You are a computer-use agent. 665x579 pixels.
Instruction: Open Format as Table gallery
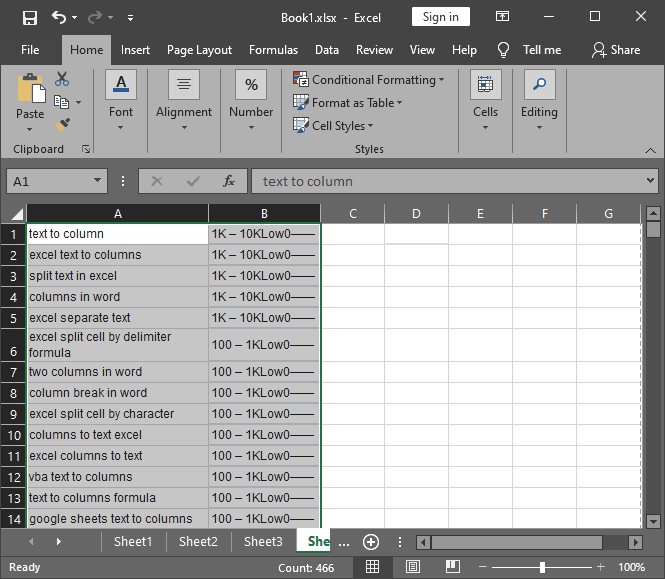click(347, 103)
